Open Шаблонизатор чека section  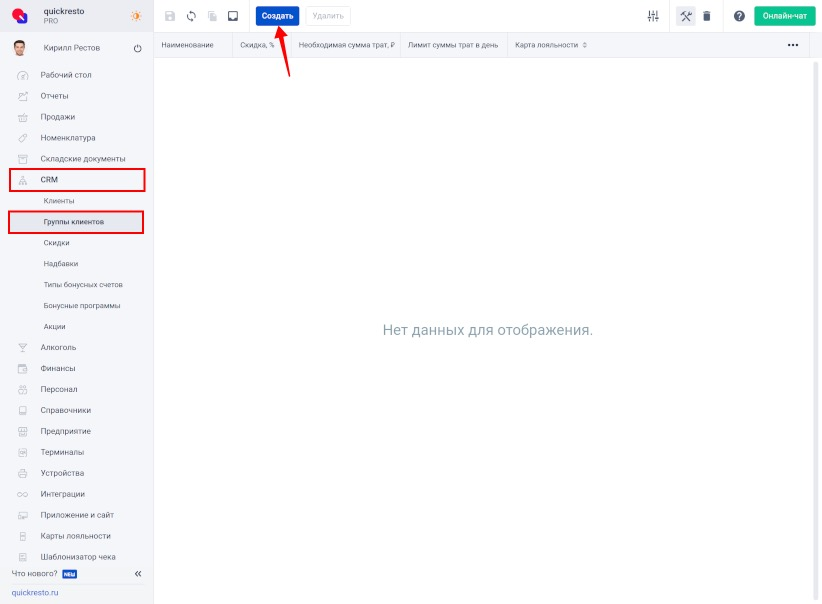(78, 557)
